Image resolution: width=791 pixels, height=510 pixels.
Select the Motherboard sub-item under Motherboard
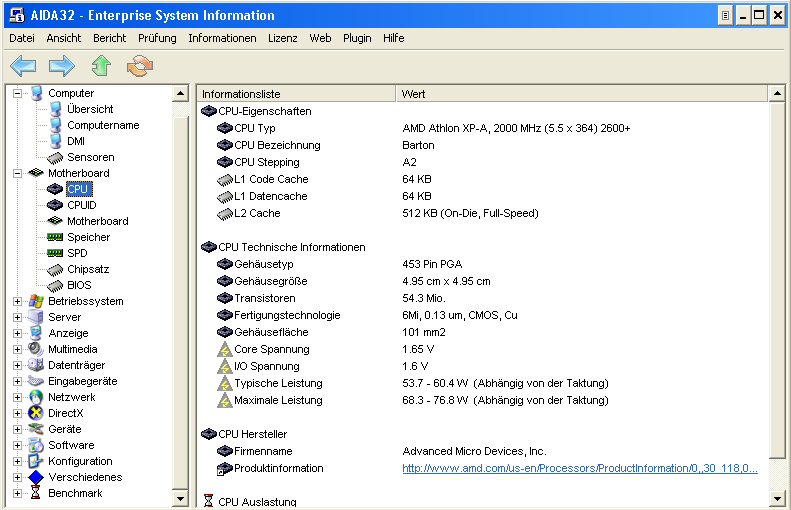(98, 221)
